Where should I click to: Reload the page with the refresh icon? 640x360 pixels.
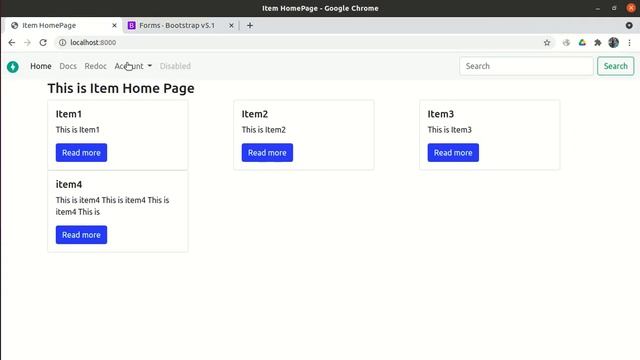pyautogui.click(x=43, y=42)
